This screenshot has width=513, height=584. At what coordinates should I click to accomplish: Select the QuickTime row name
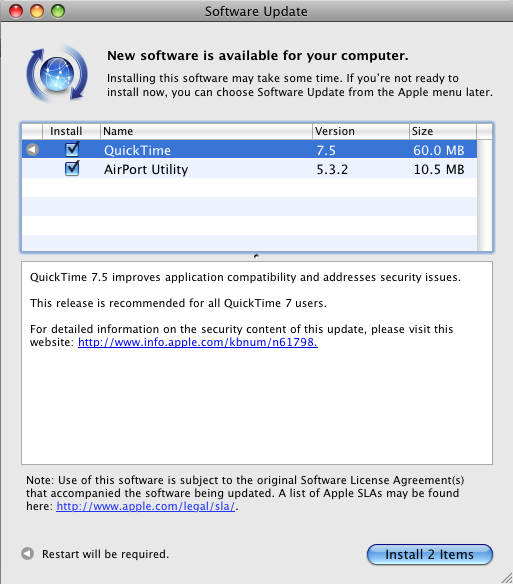(x=137, y=150)
